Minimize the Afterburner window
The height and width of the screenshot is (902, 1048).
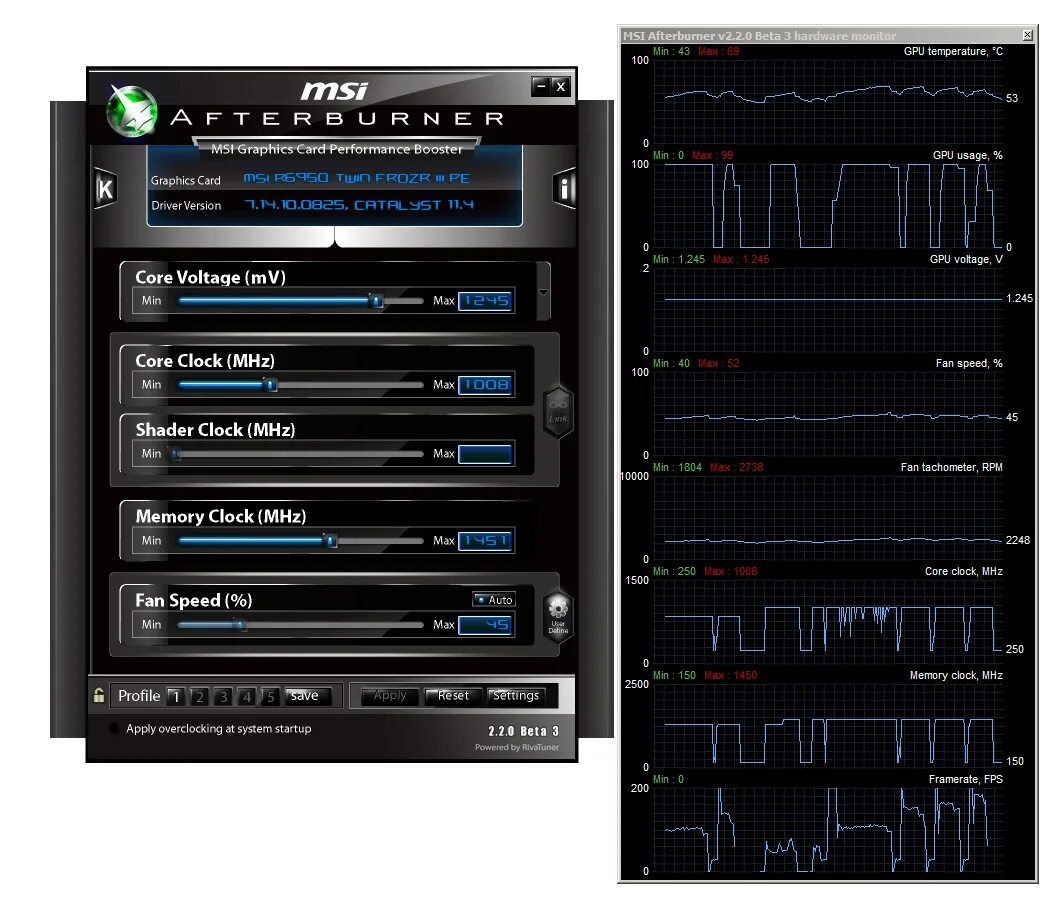541,86
